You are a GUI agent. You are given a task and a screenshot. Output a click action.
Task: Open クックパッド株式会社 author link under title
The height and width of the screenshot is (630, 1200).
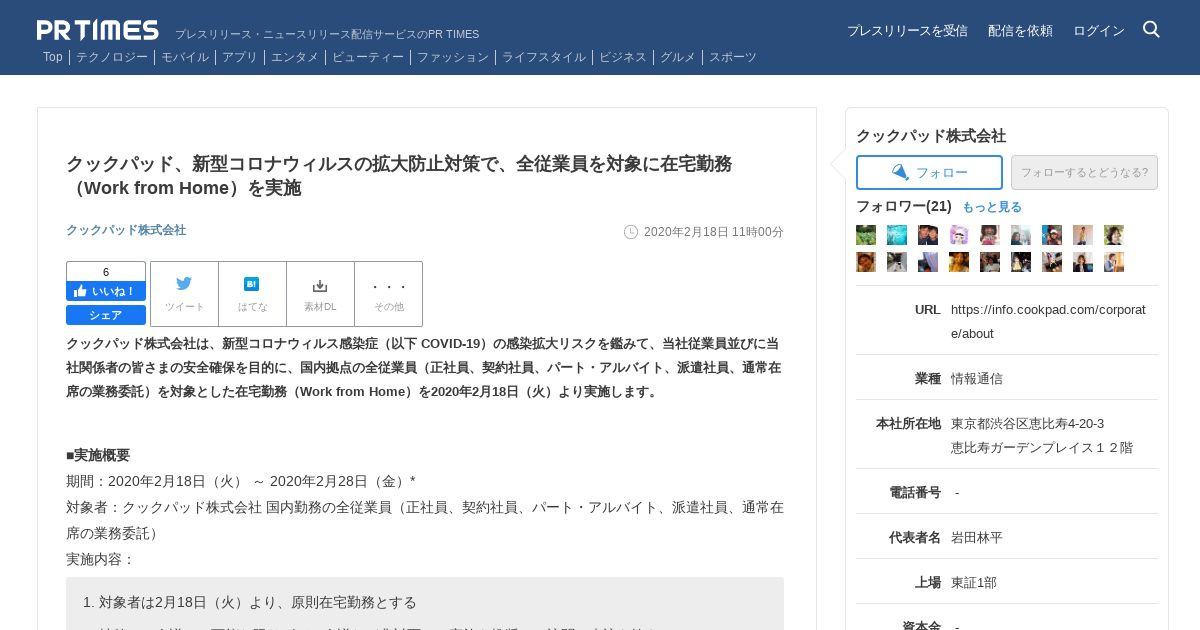coord(126,230)
